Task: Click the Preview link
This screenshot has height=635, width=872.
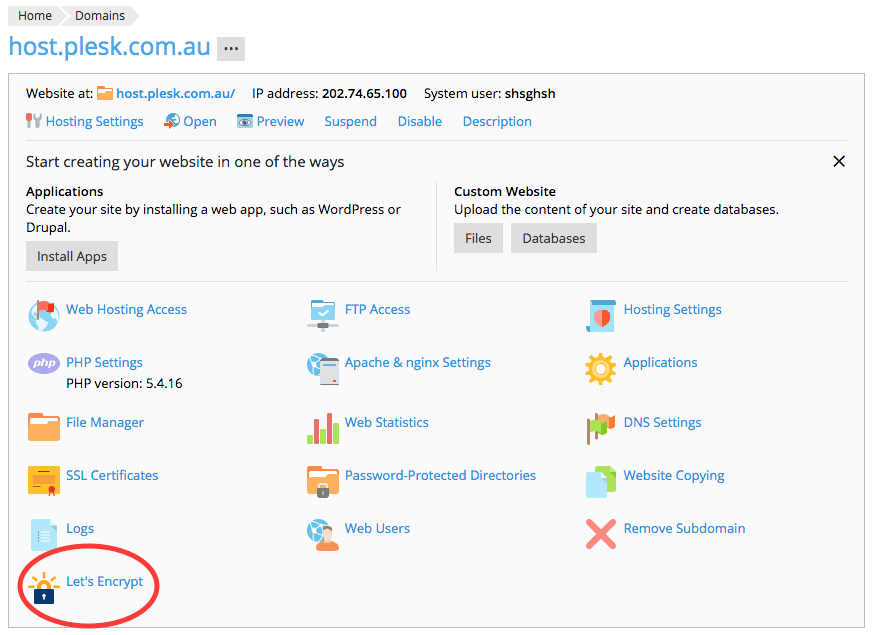Action: click(280, 121)
